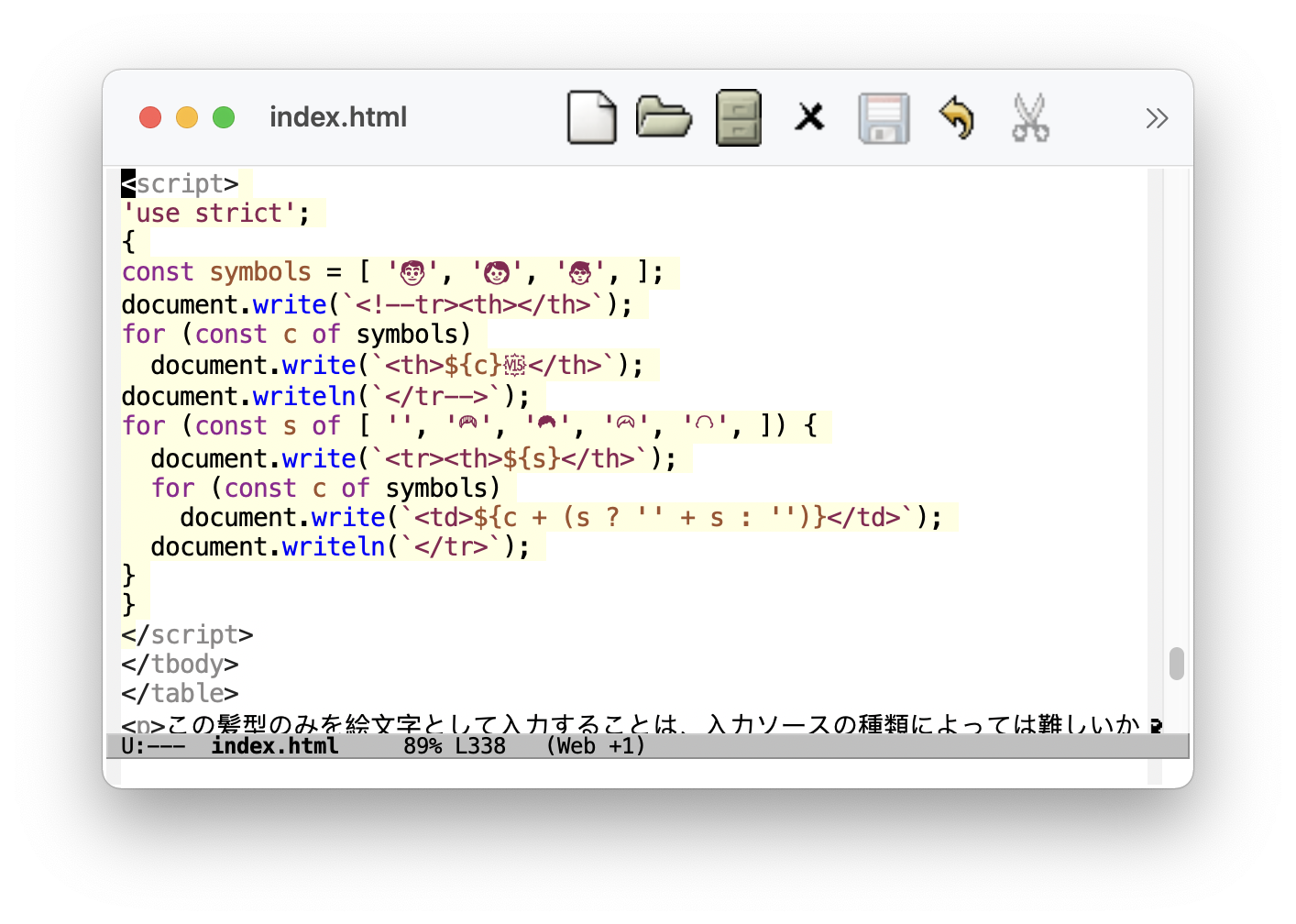Open a file with the folder icon
Image resolution: width=1296 pixels, height=924 pixels.
click(x=664, y=117)
